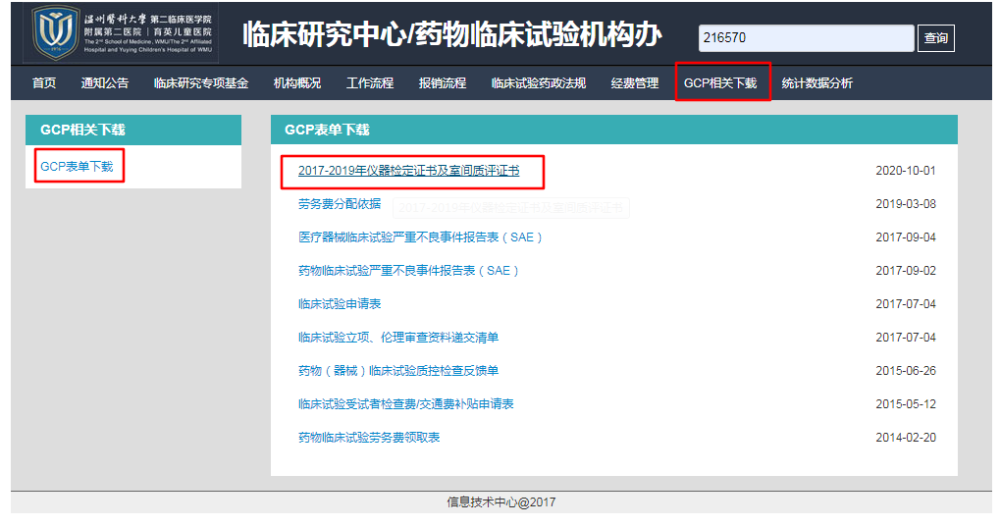Click the hospital logo icon
Image resolution: width=1000 pixels, height=526 pixels.
tap(56, 34)
